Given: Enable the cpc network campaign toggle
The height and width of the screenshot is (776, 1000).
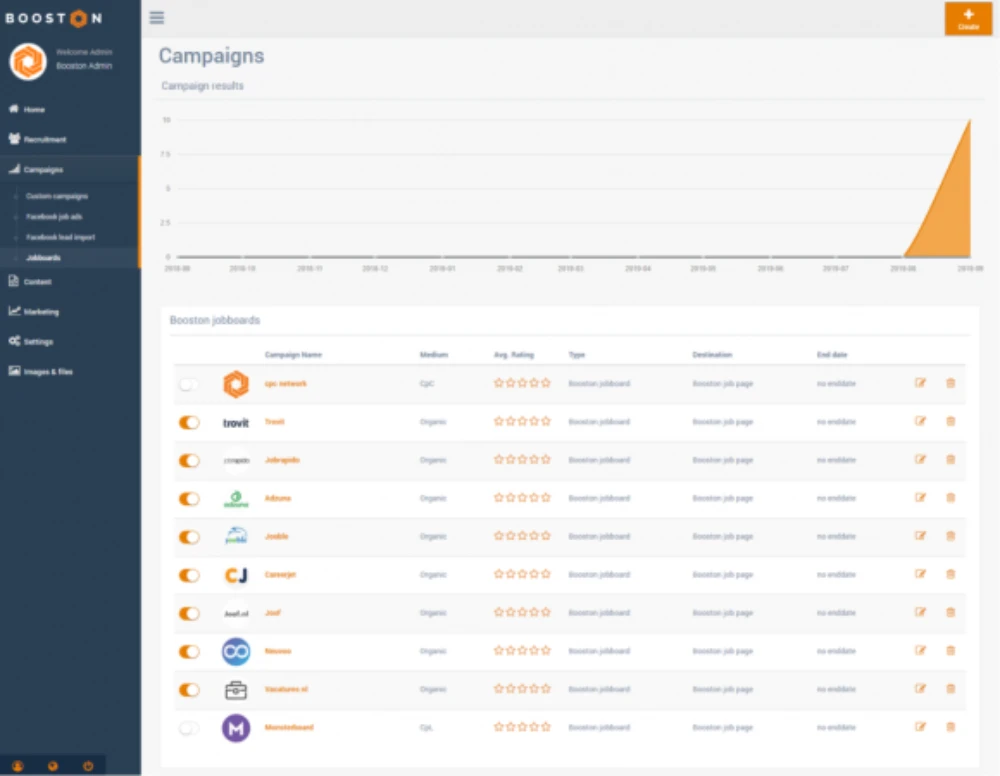Looking at the screenshot, I should pos(188,384).
